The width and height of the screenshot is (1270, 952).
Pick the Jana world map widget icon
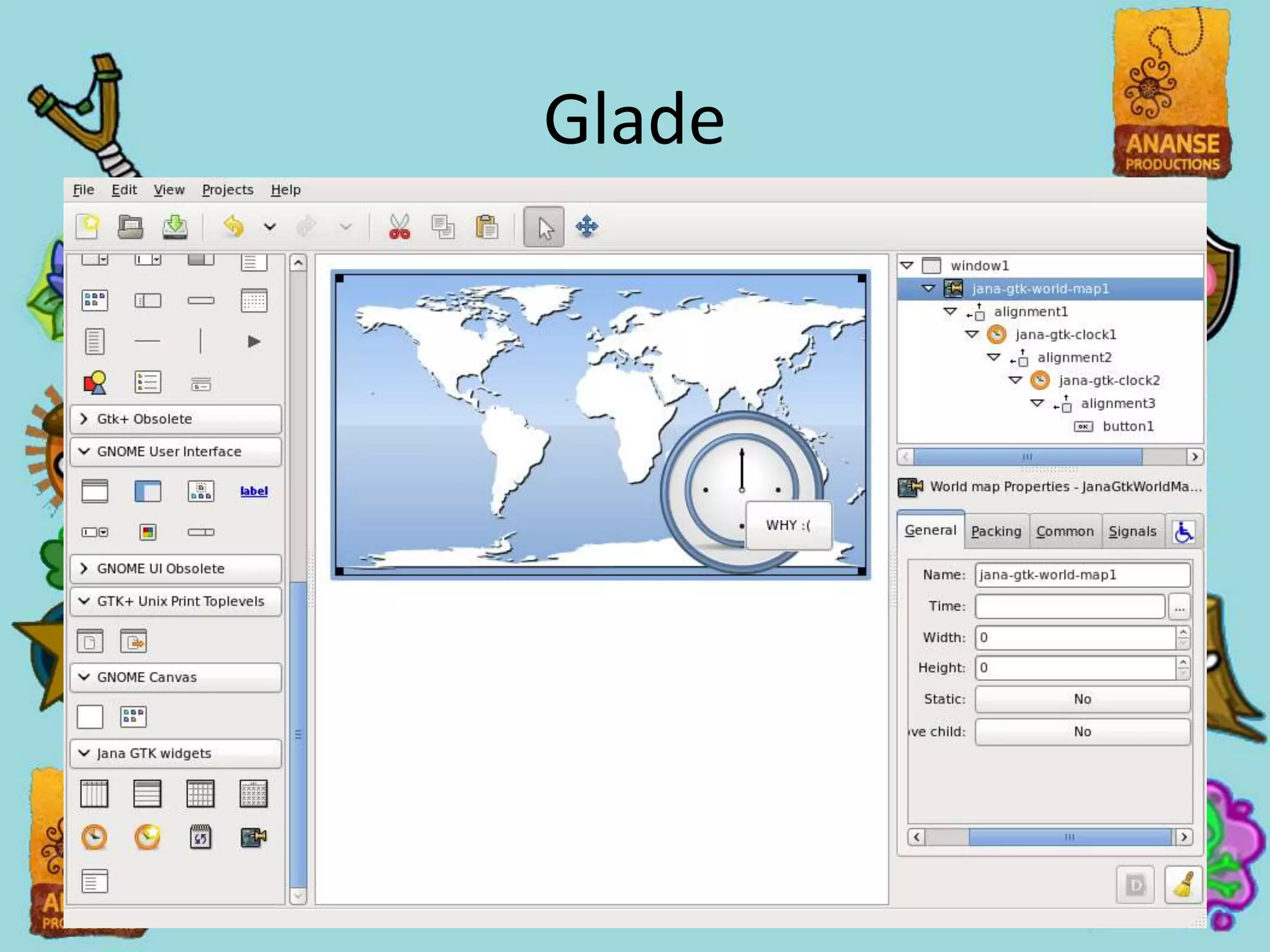tap(253, 837)
